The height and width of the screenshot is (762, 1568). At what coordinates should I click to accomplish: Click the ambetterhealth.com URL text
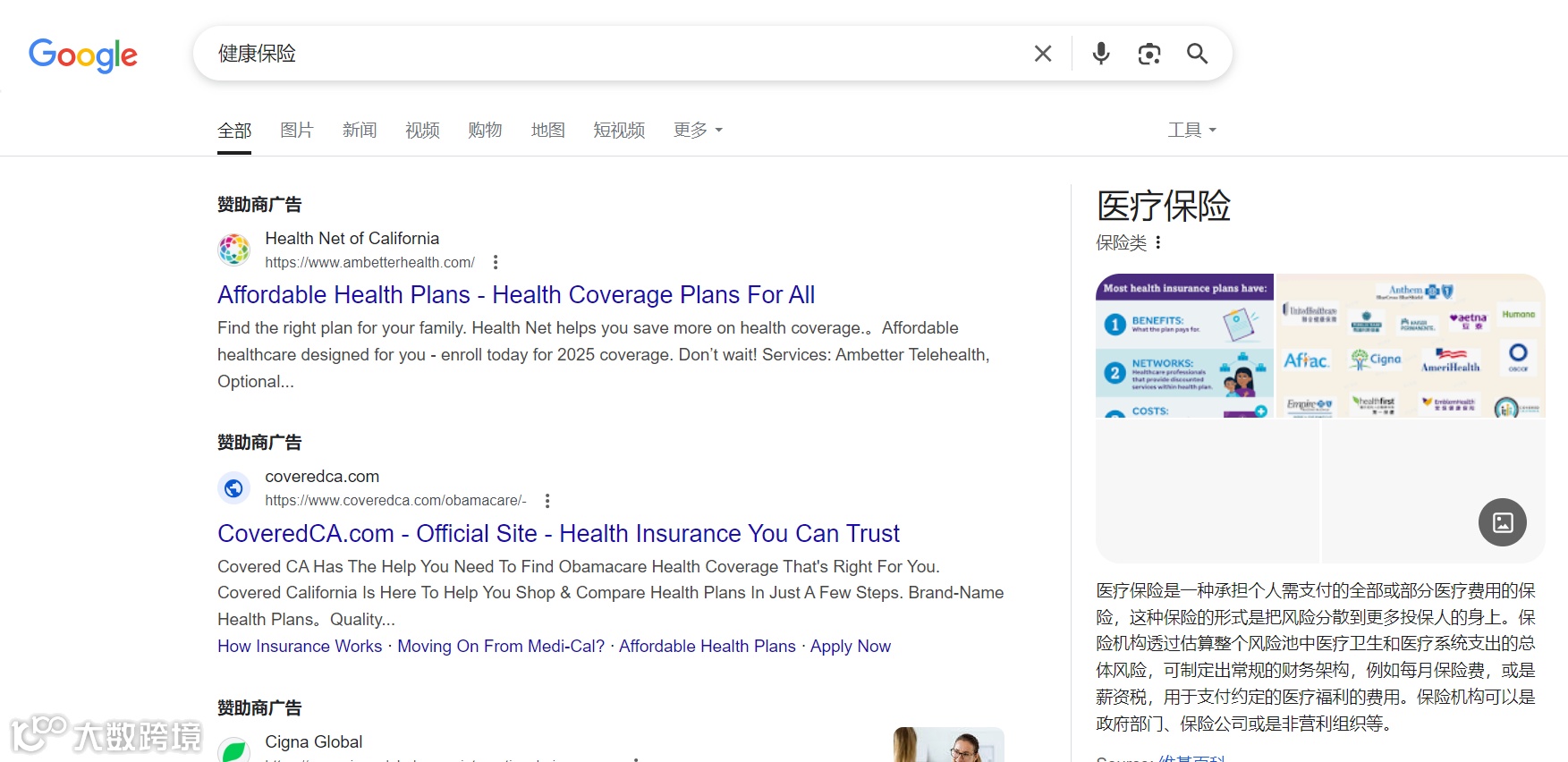click(x=369, y=262)
